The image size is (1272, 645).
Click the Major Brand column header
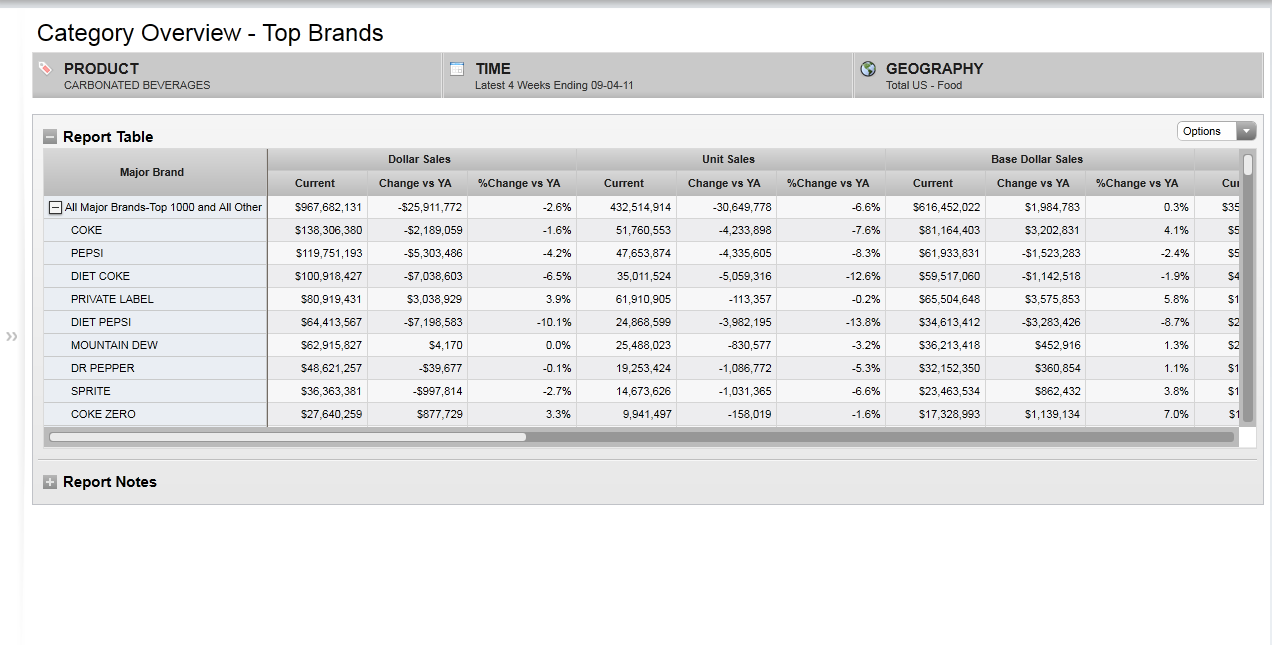pyautogui.click(x=152, y=172)
